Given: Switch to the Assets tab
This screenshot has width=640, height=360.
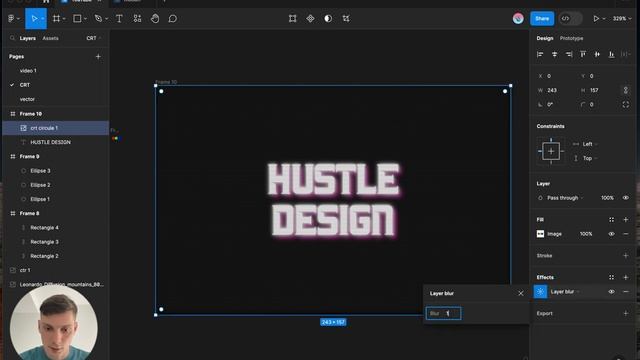Looking at the screenshot, I should point(51,38).
